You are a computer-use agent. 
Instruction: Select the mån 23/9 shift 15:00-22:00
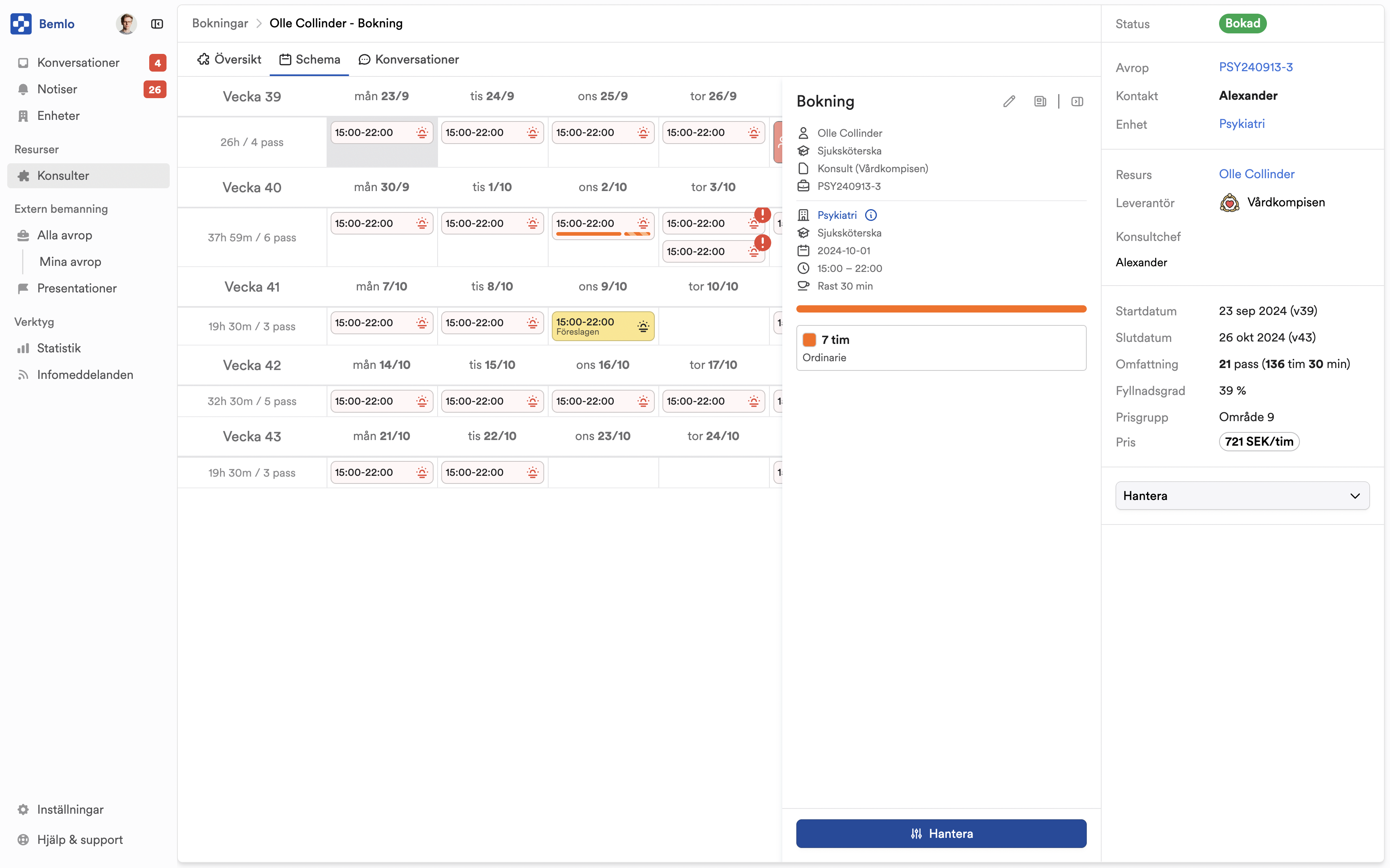tap(382, 133)
